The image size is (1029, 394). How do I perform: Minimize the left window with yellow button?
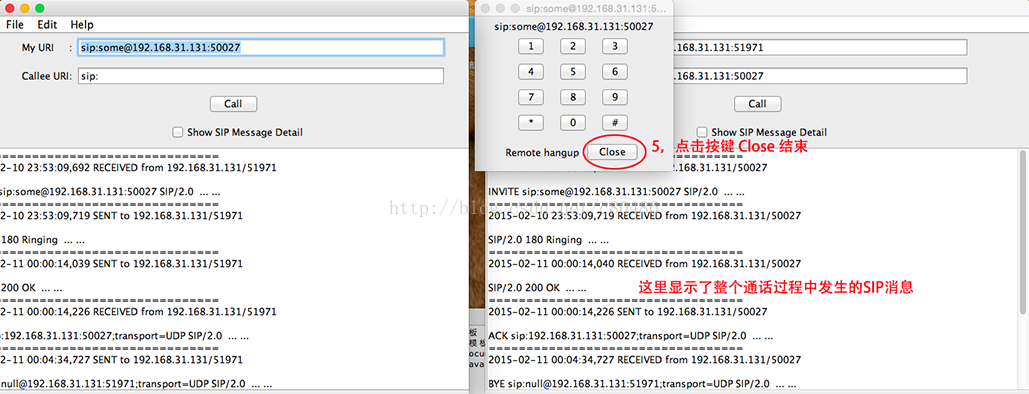coord(25,9)
